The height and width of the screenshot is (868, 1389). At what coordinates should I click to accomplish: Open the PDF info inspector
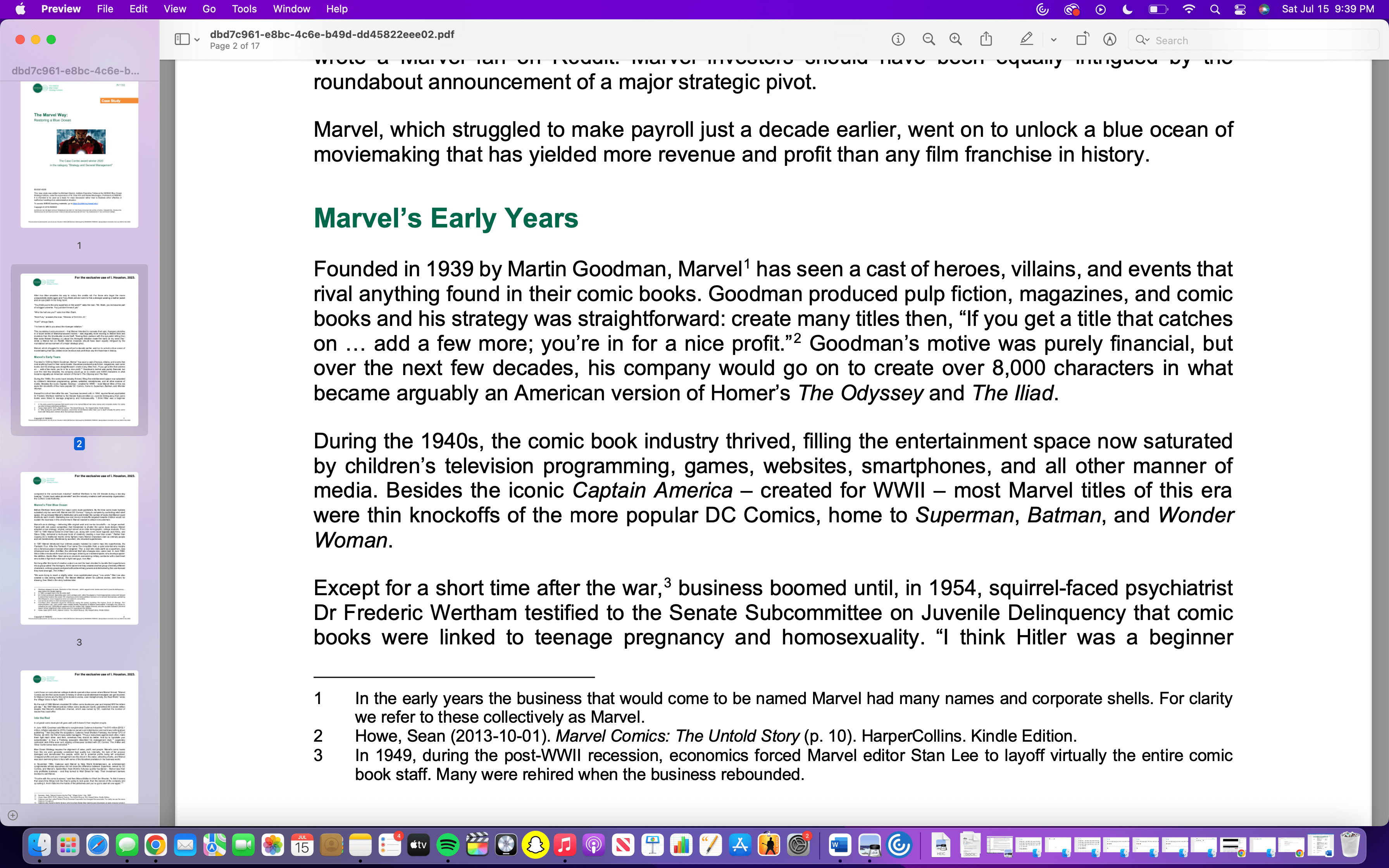coord(898,39)
